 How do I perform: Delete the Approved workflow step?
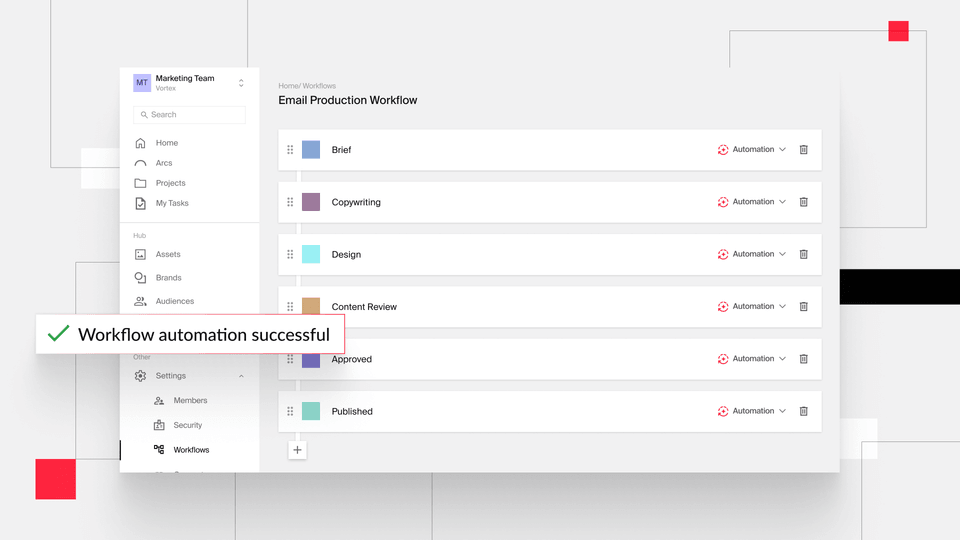(803, 359)
